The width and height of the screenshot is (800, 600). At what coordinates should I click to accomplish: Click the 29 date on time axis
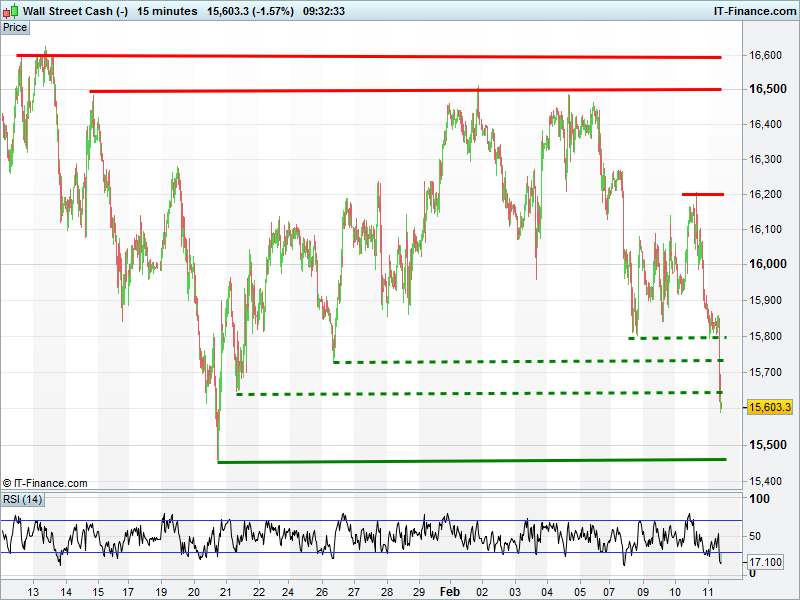click(419, 592)
